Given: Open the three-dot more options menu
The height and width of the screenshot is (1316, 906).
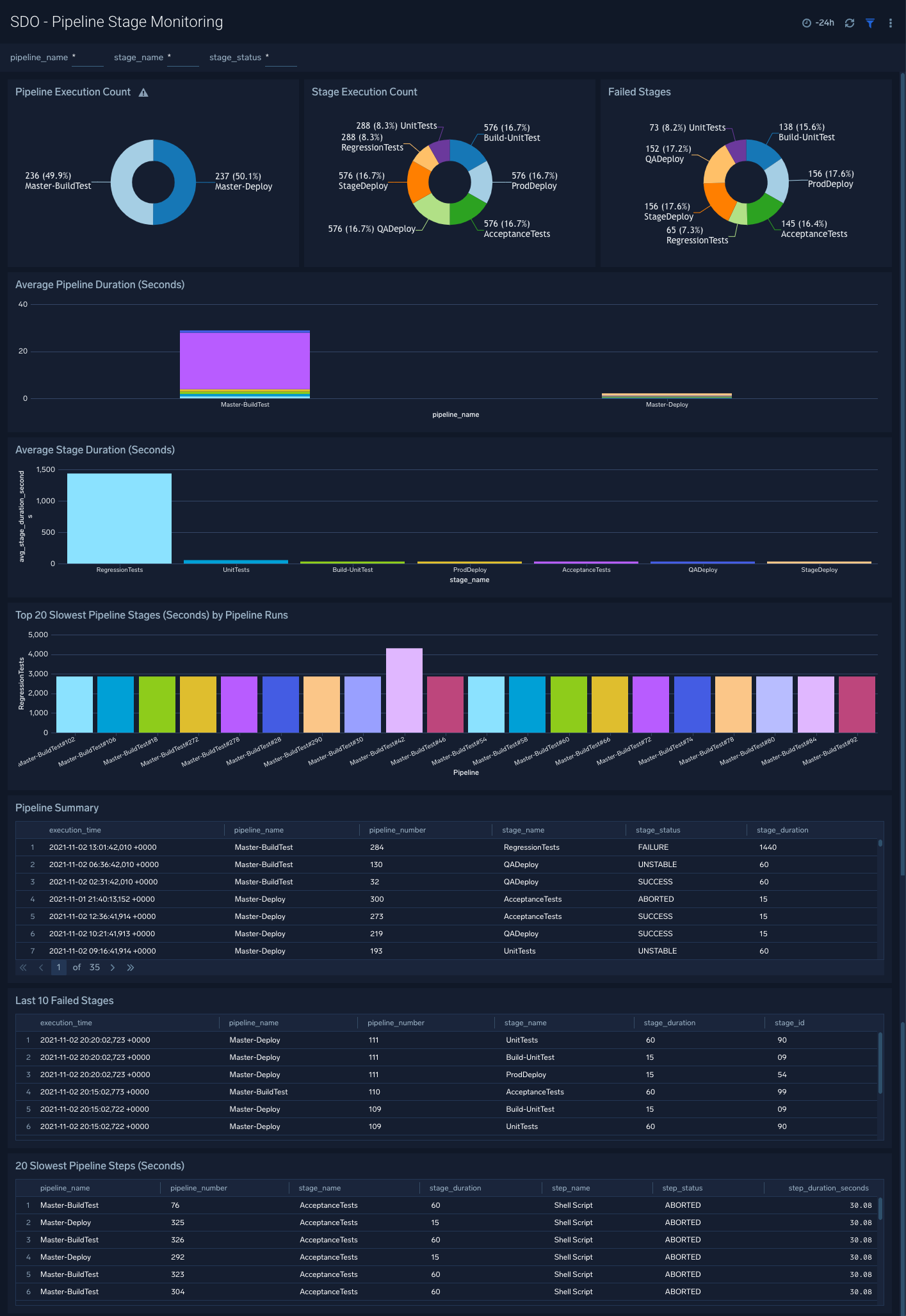Looking at the screenshot, I should [x=891, y=23].
